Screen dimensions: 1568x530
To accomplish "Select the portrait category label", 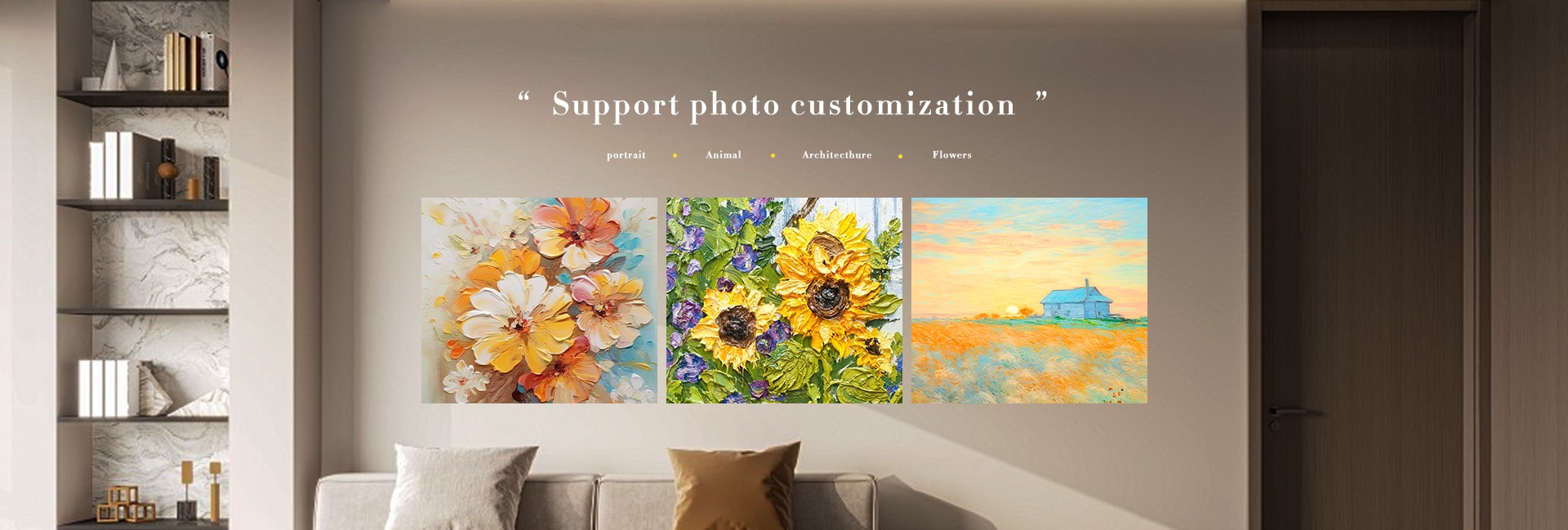I will [626, 155].
